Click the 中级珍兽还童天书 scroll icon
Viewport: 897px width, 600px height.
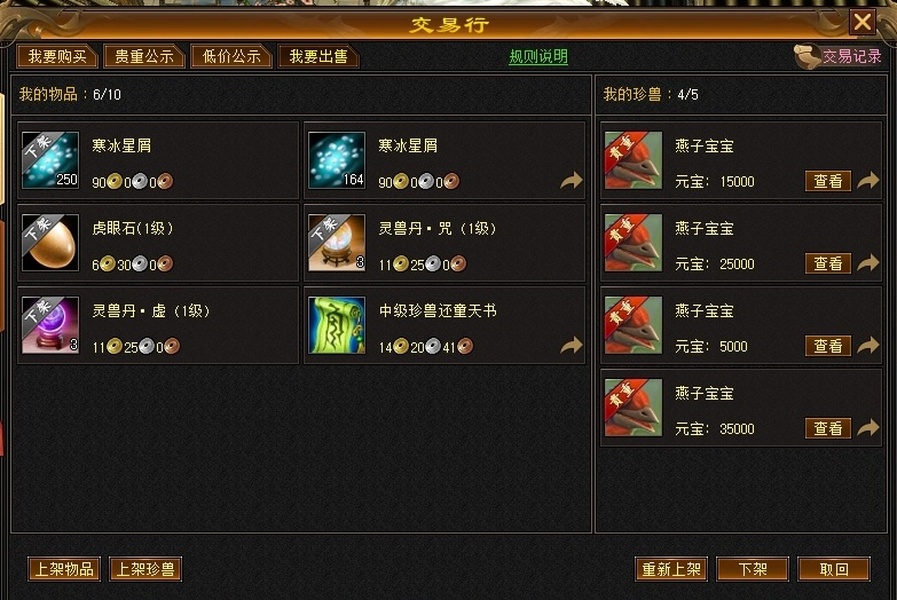tap(336, 325)
